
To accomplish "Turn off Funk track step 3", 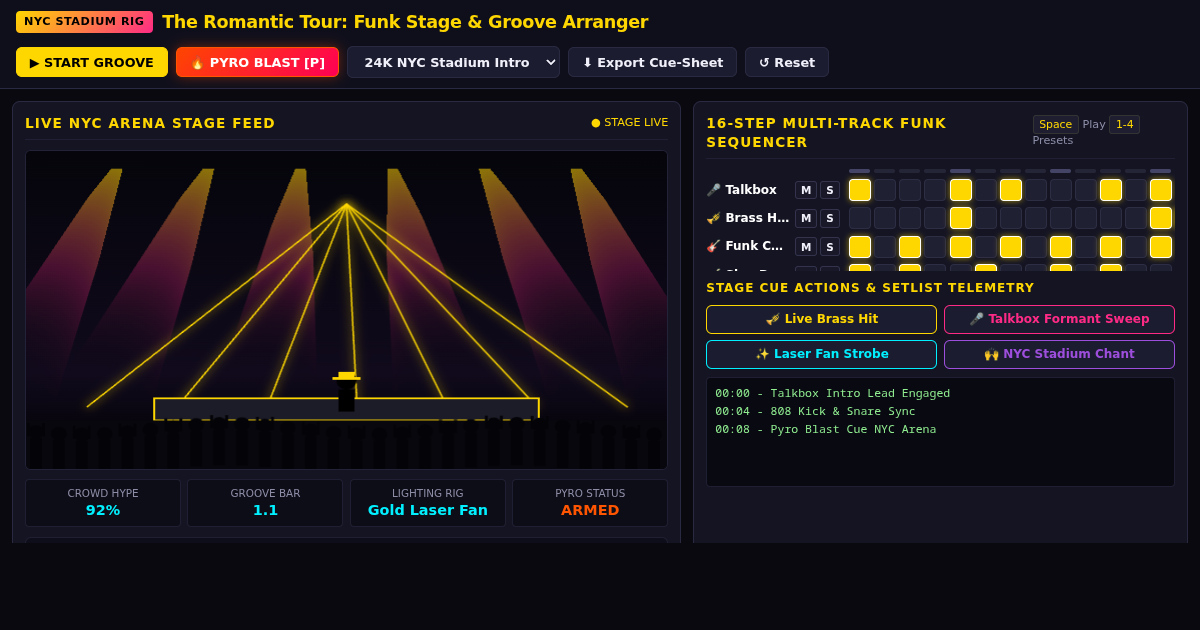I will coord(910,247).
